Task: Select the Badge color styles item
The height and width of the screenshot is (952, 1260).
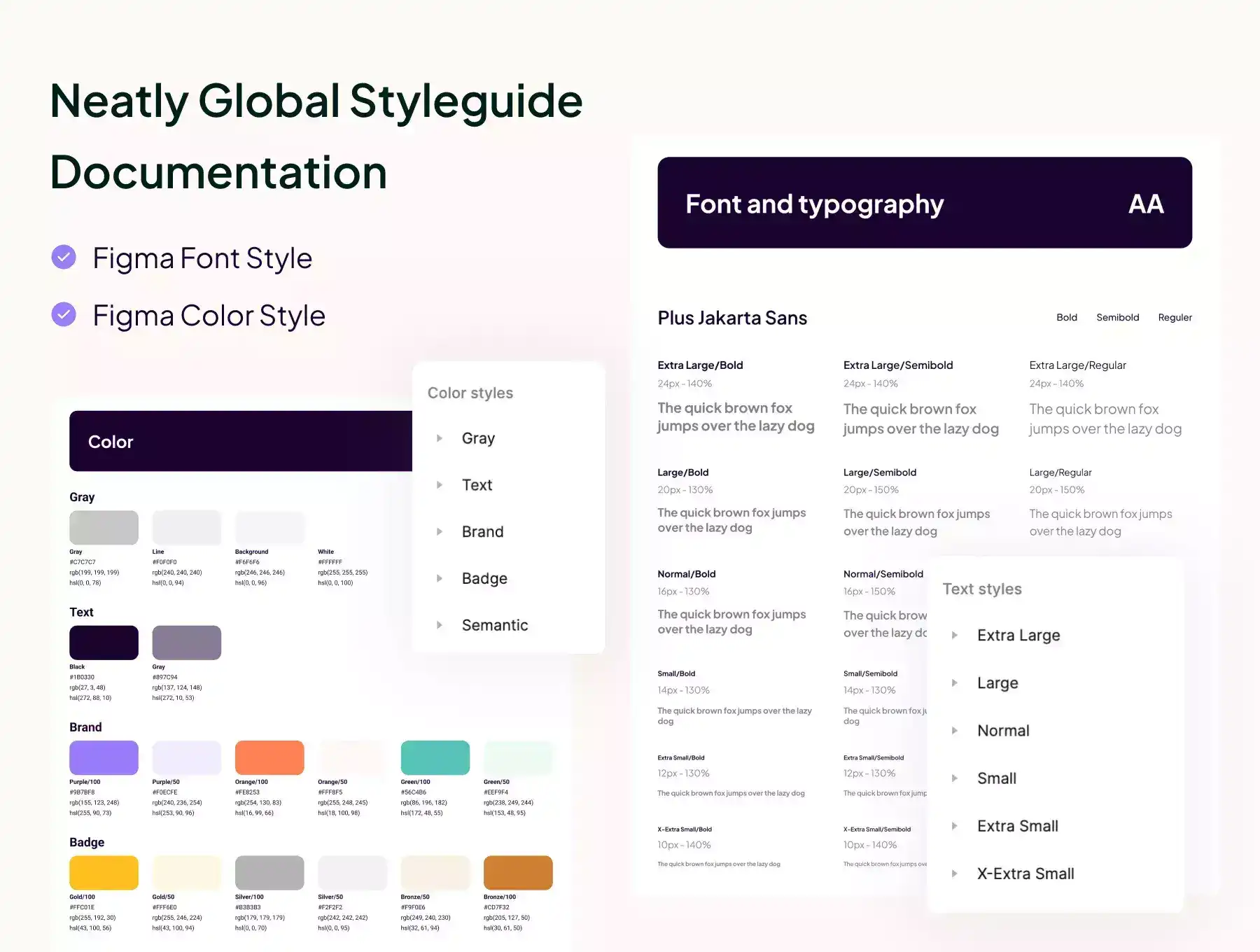Action: click(x=484, y=579)
